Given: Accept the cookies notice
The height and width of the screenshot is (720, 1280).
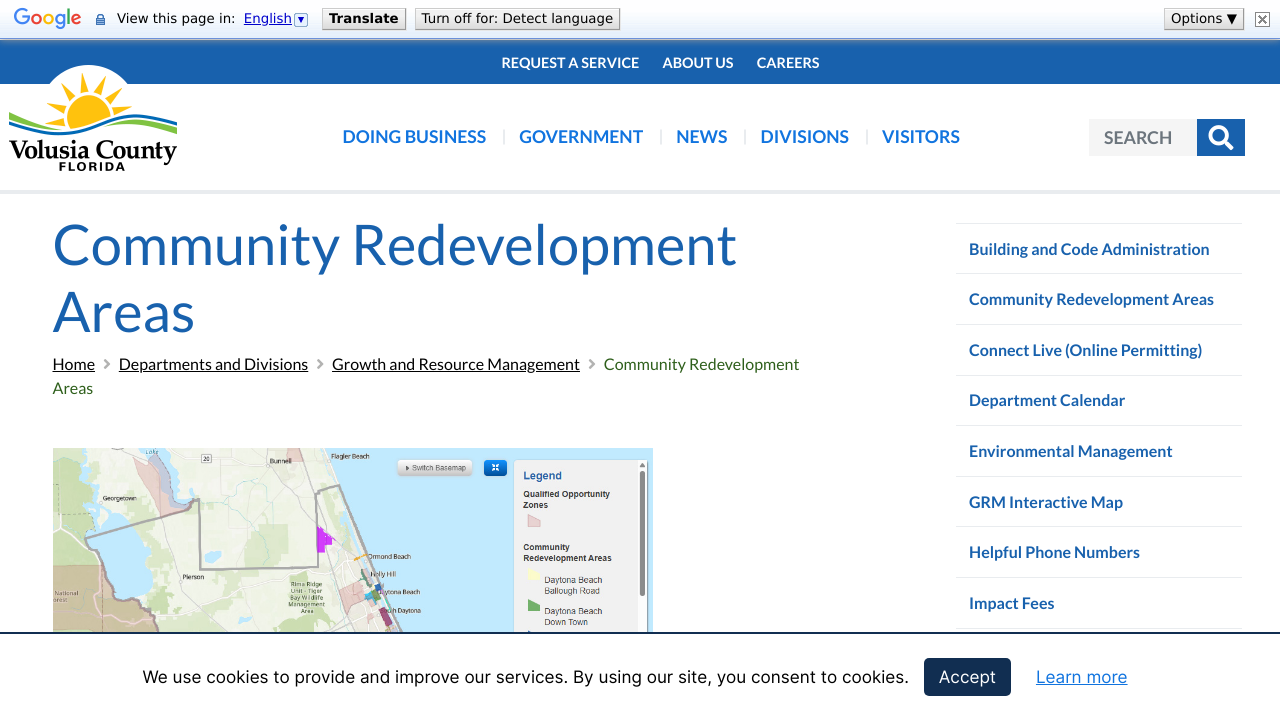Looking at the screenshot, I should pos(966,677).
